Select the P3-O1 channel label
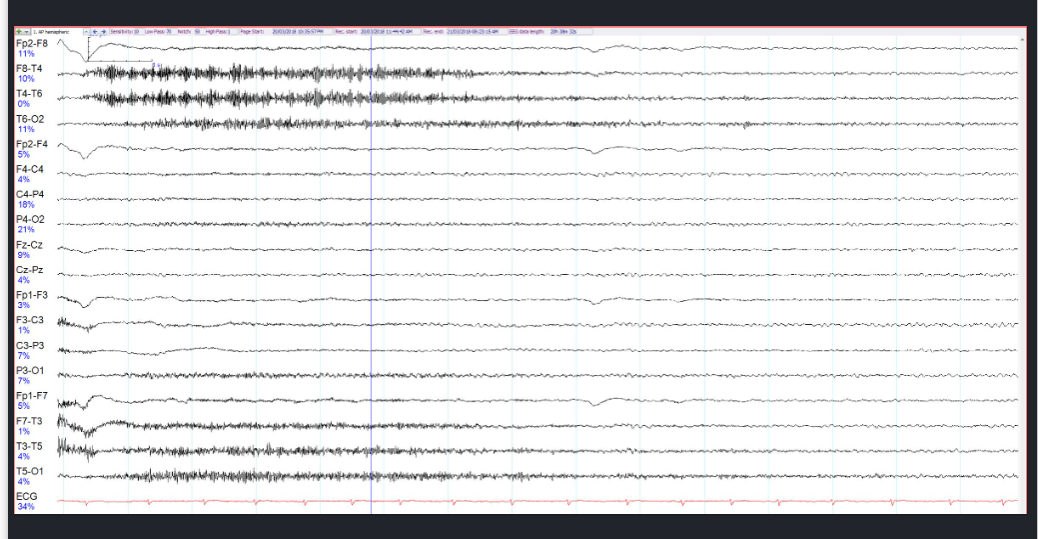Screen dimensions: 1038x539 pyautogui.click(x=30, y=371)
